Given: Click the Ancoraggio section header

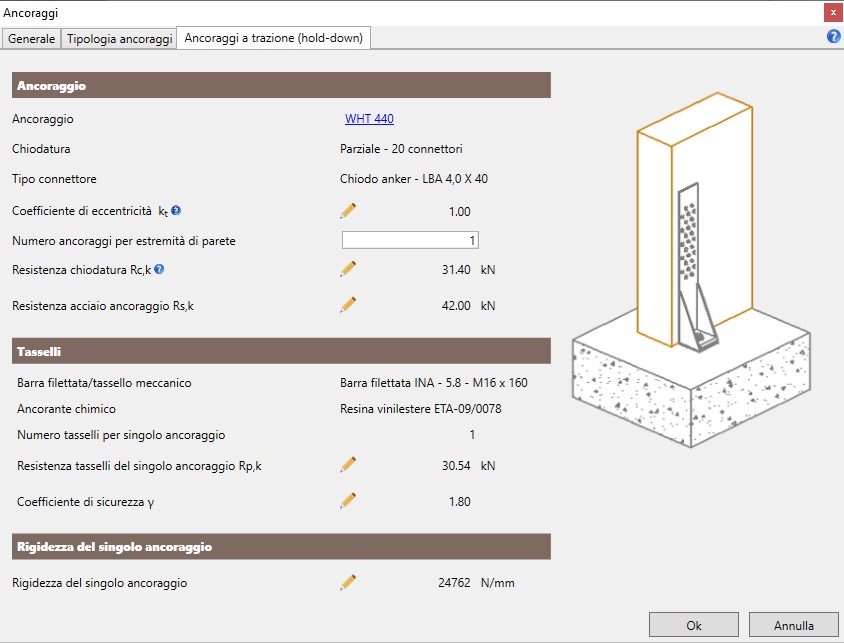Looking at the screenshot, I should tap(281, 85).
